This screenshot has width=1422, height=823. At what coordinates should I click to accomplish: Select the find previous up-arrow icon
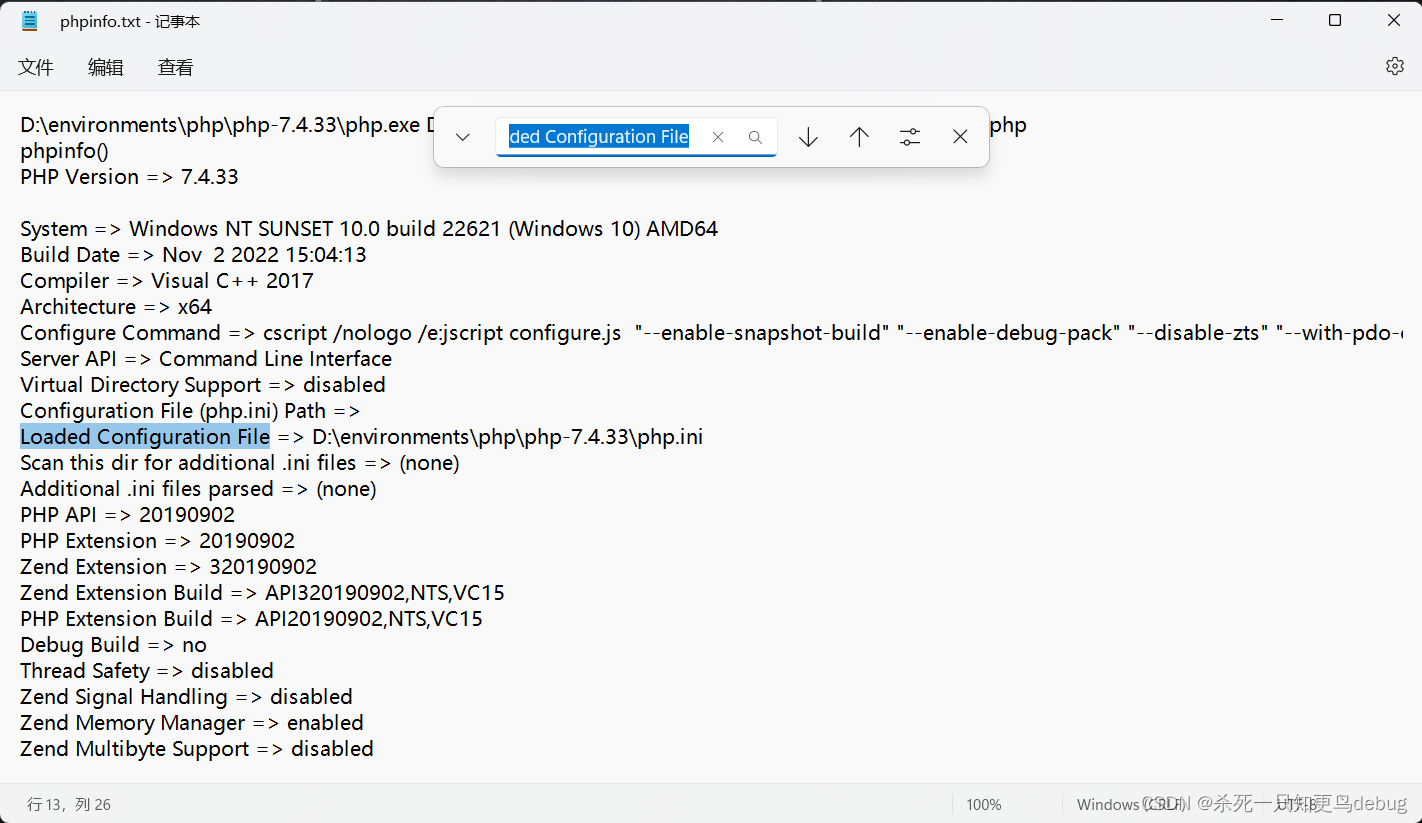pos(858,137)
